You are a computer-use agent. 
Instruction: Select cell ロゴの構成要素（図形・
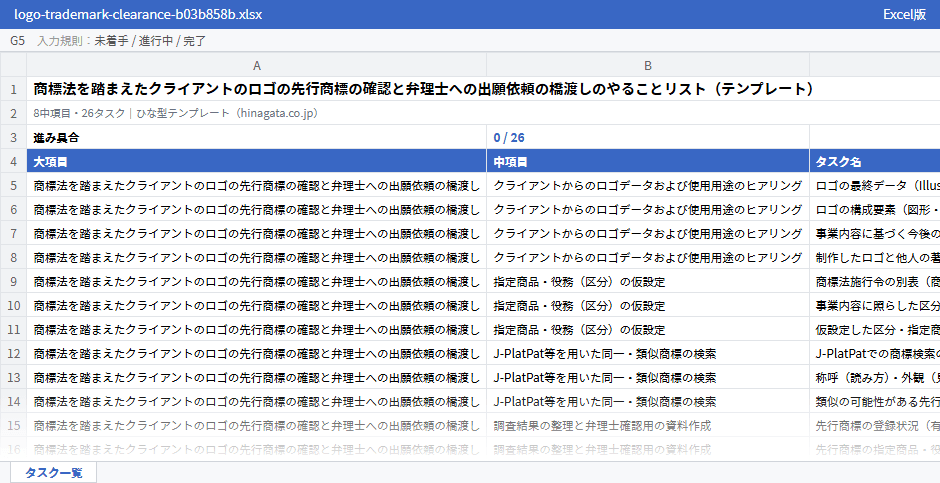(875, 209)
